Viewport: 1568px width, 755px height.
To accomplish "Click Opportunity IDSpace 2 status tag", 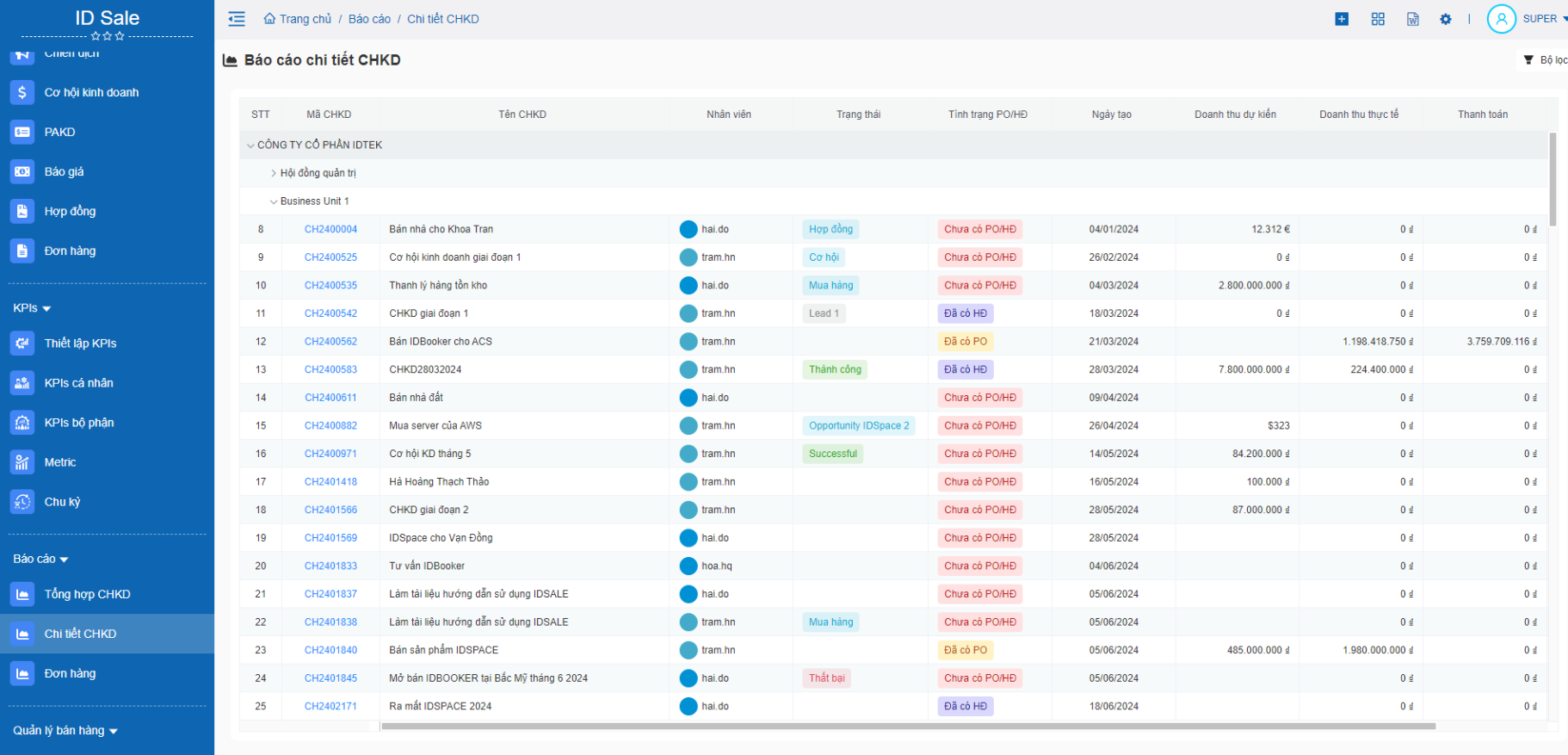I will click(859, 425).
